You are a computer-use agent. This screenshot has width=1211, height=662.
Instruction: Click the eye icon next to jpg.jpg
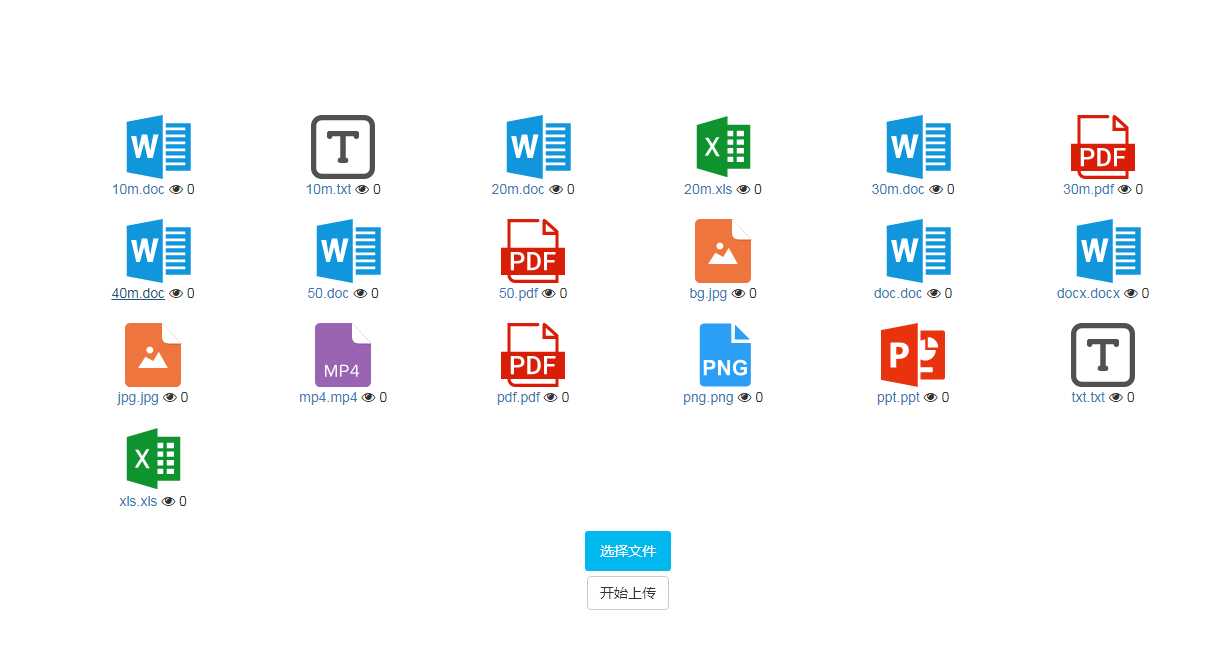tap(170, 397)
